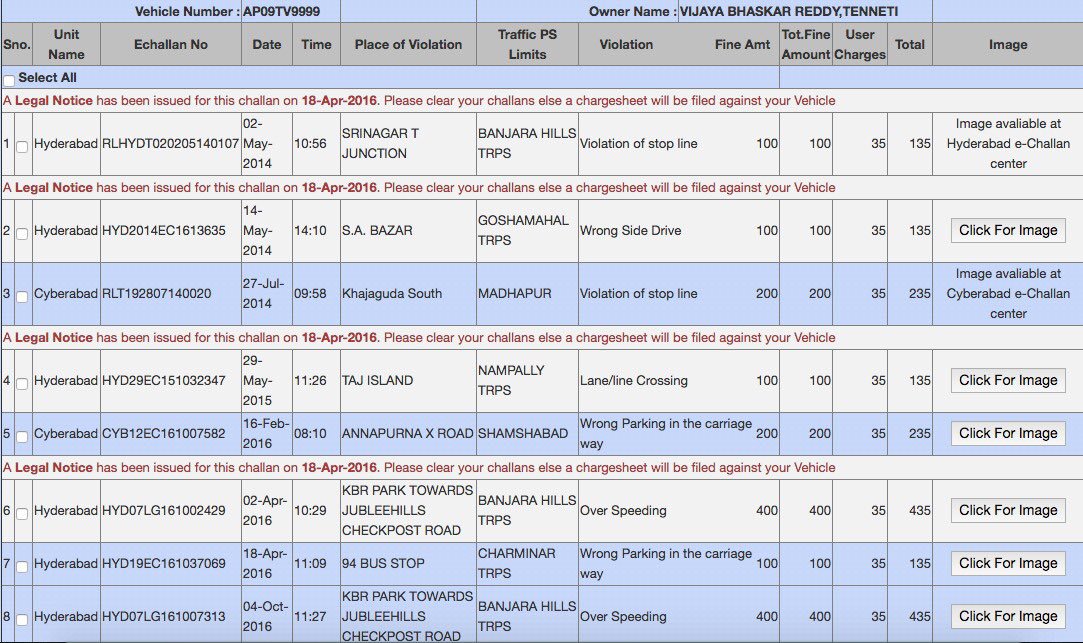The width and height of the screenshot is (1083, 643).
Task: Click the User Charges header
Action: (860, 44)
